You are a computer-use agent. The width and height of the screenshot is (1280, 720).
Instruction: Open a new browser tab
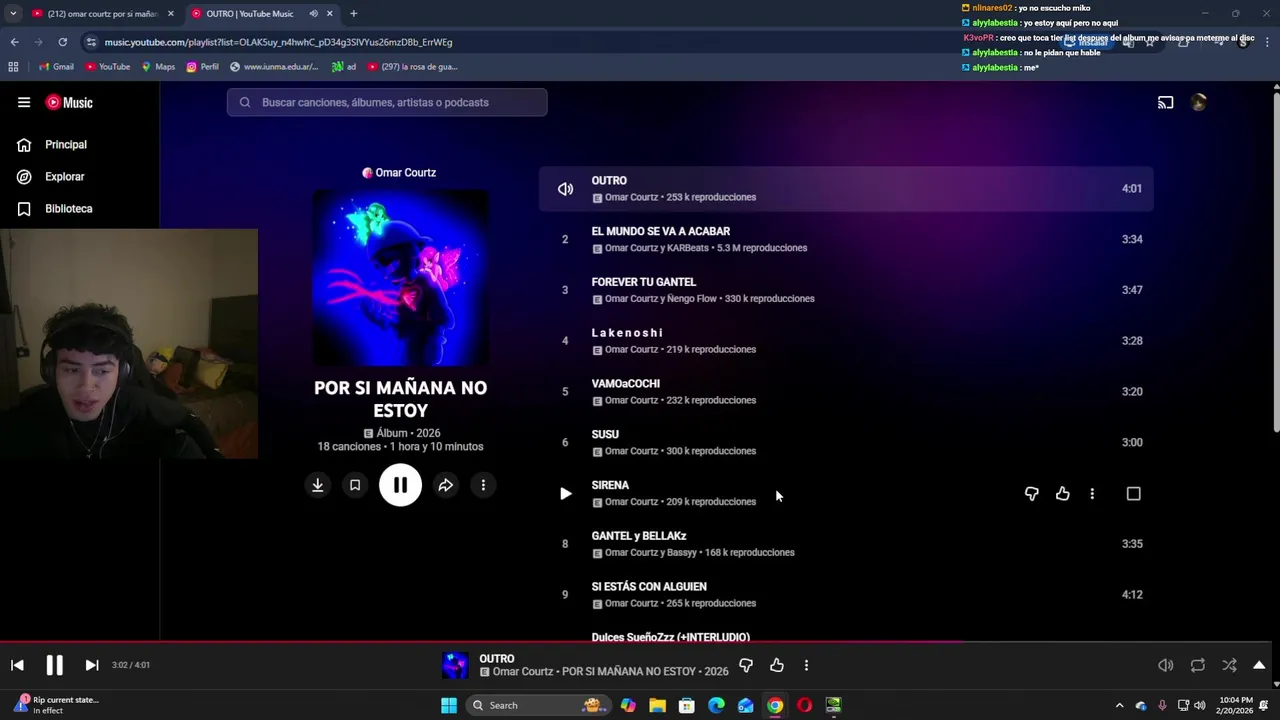(x=353, y=14)
